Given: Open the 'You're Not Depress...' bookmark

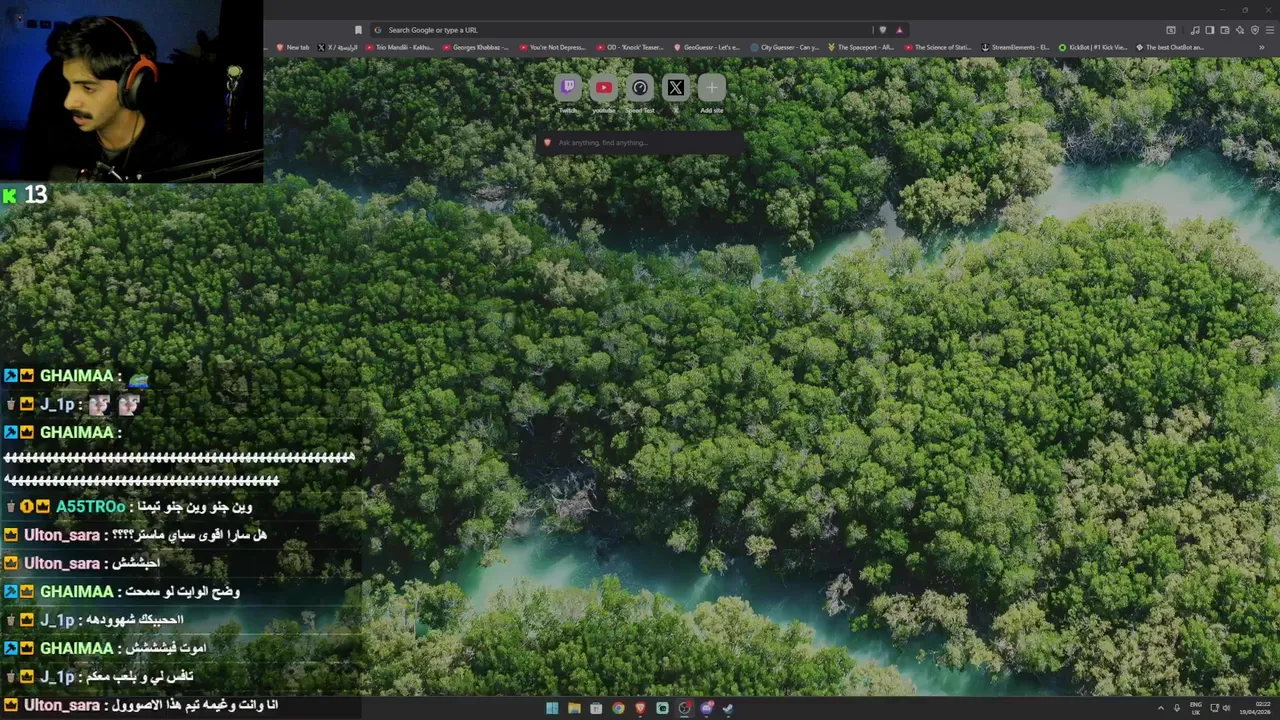Looking at the screenshot, I should pyautogui.click(x=552, y=47).
